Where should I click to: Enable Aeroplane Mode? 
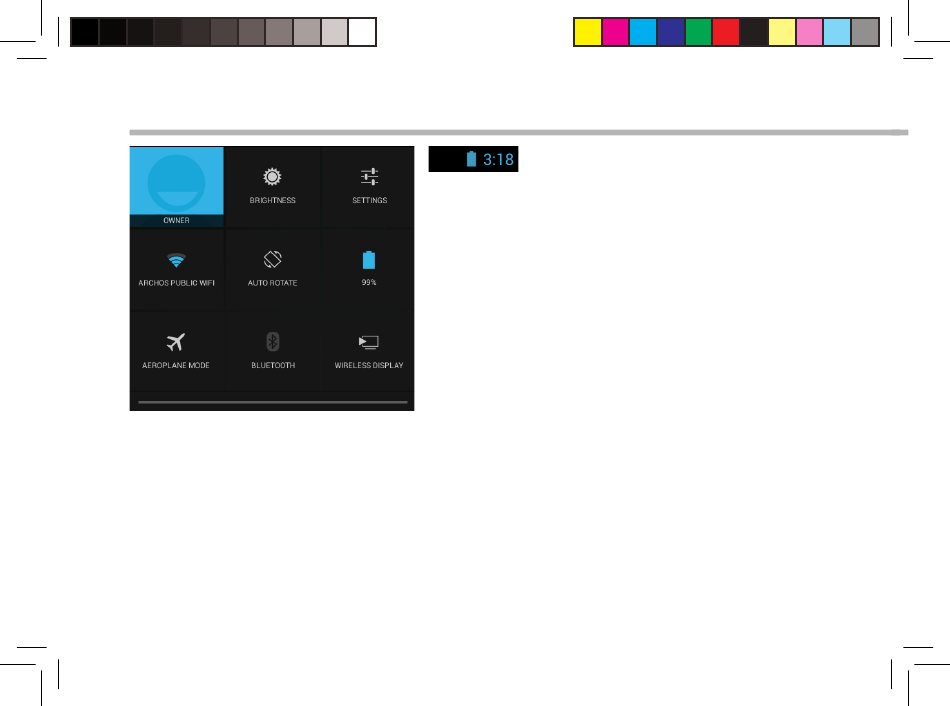176,351
